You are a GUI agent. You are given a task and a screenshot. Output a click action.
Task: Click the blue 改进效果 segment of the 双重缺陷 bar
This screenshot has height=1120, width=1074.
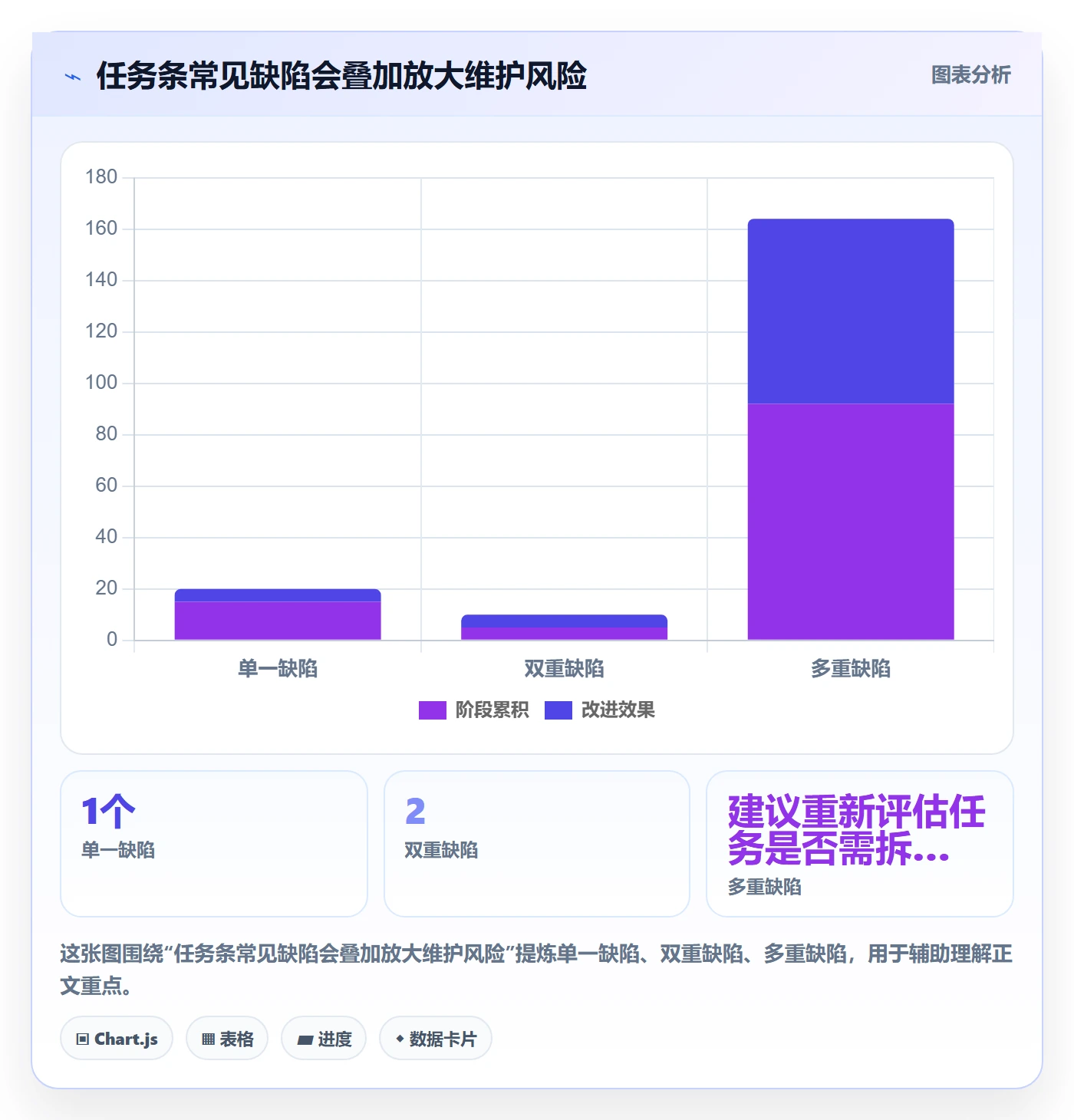coord(564,621)
